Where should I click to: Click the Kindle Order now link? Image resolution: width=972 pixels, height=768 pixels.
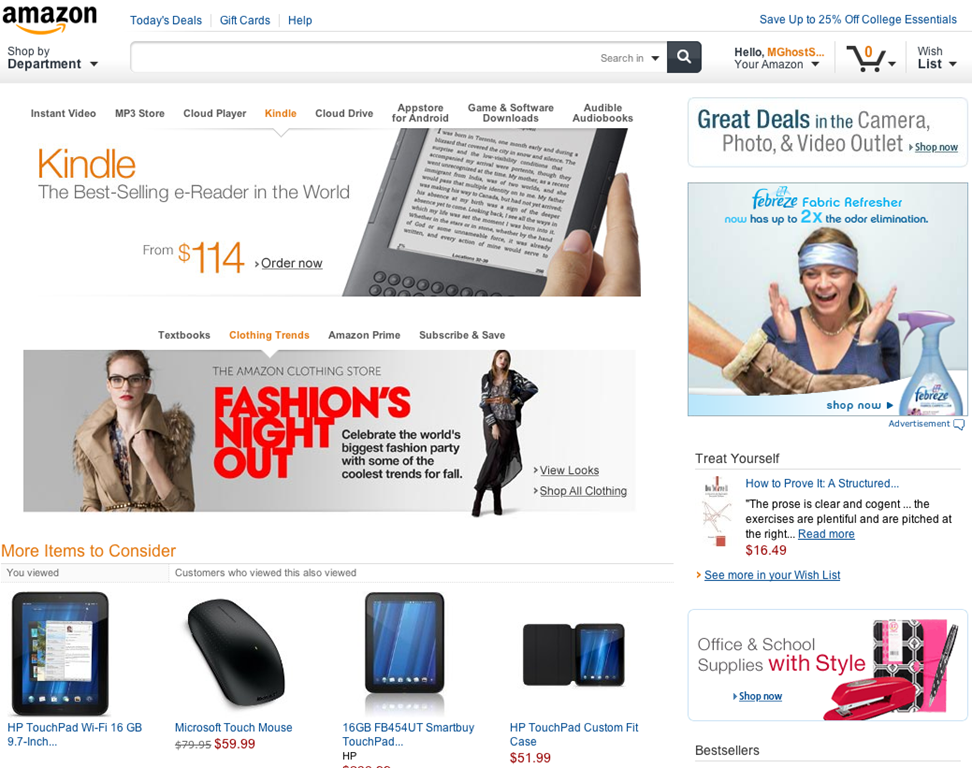[291, 263]
